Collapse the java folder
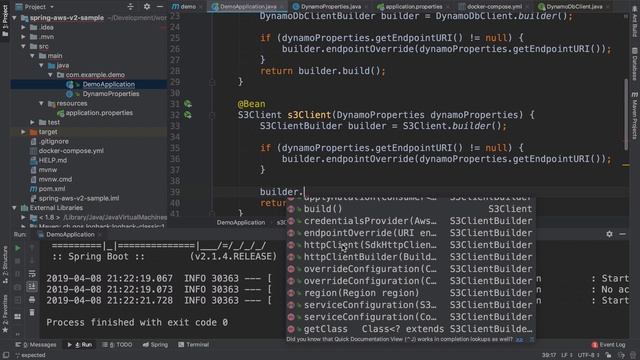Image resolution: width=640 pixels, height=360 pixels. pos(41,65)
